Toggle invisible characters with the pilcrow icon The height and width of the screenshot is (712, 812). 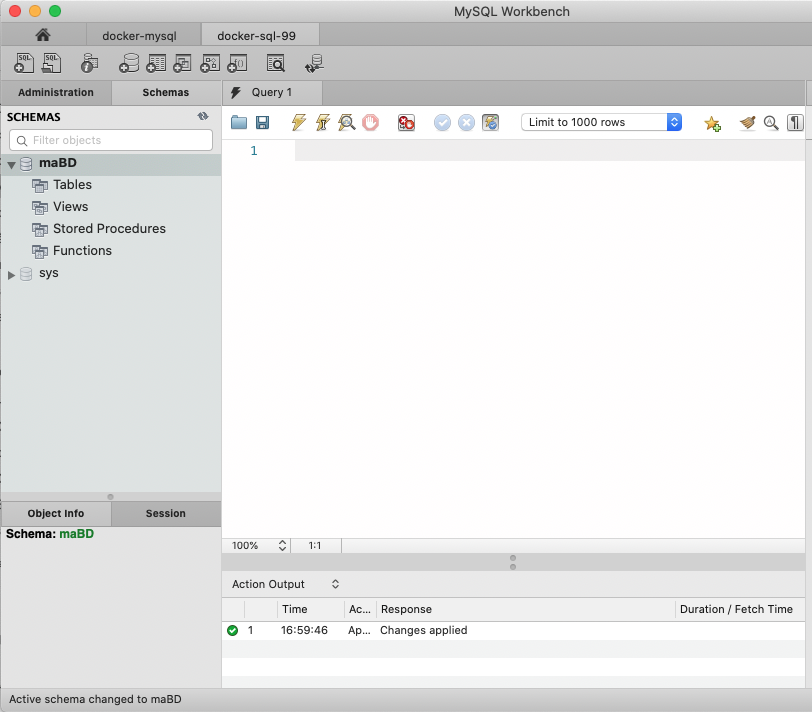pyautogui.click(x=795, y=122)
